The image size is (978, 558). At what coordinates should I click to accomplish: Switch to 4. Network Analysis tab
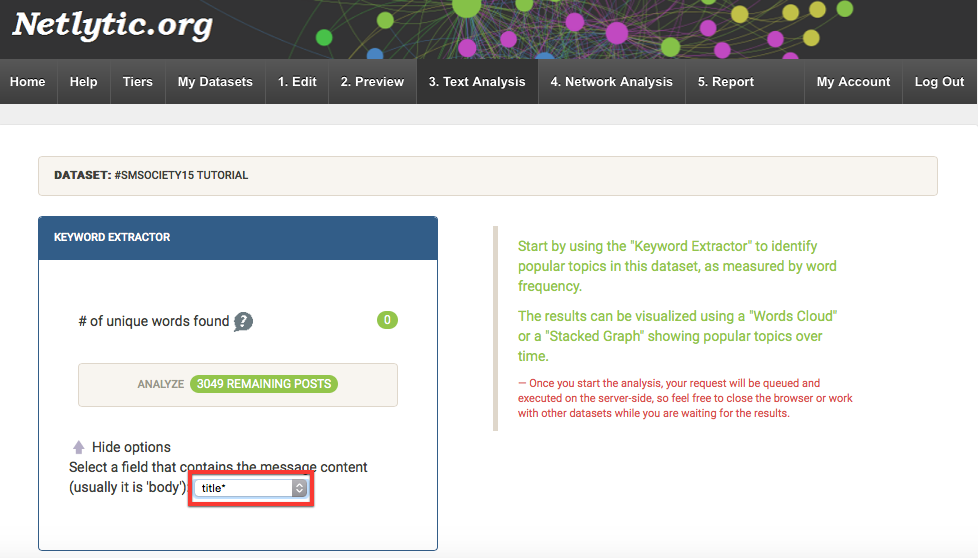click(x=611, y=82)
